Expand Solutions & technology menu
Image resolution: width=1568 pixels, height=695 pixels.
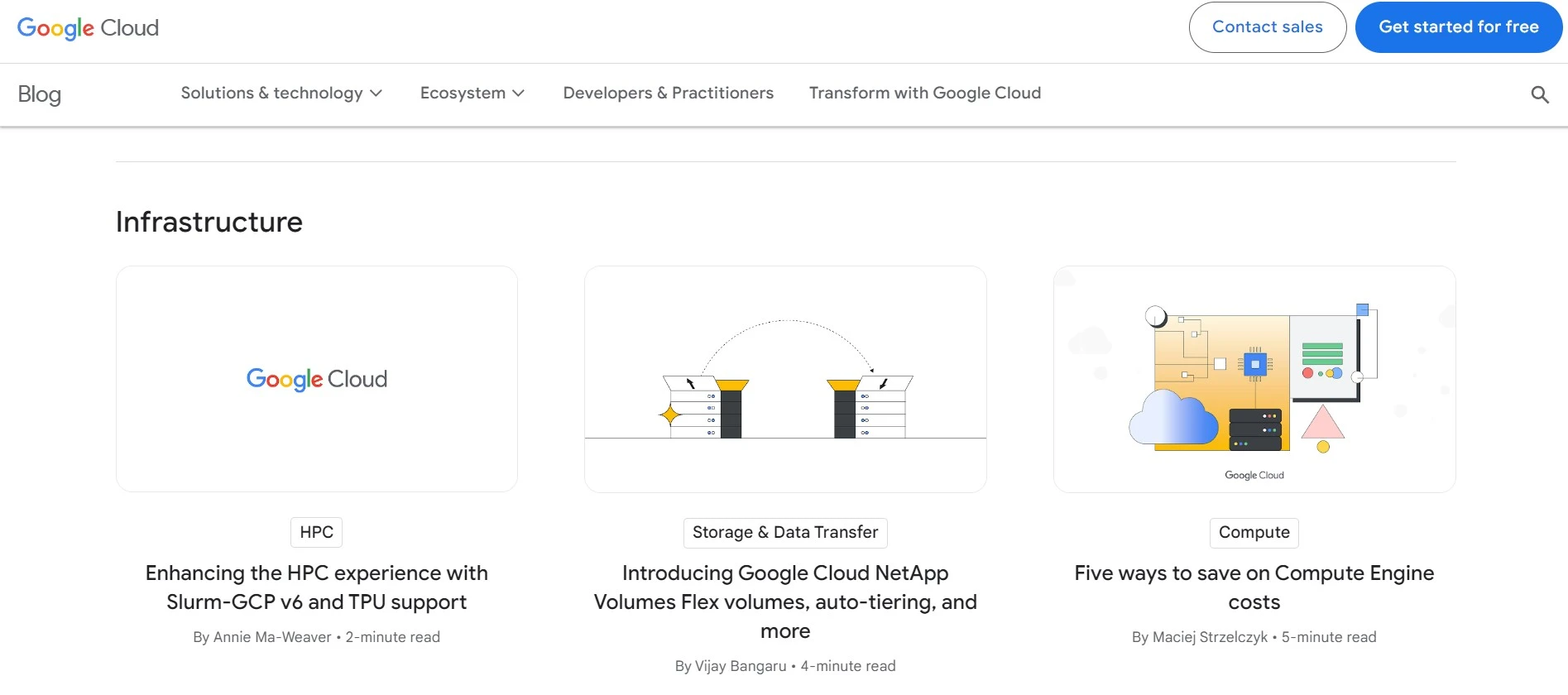(281, 93)
